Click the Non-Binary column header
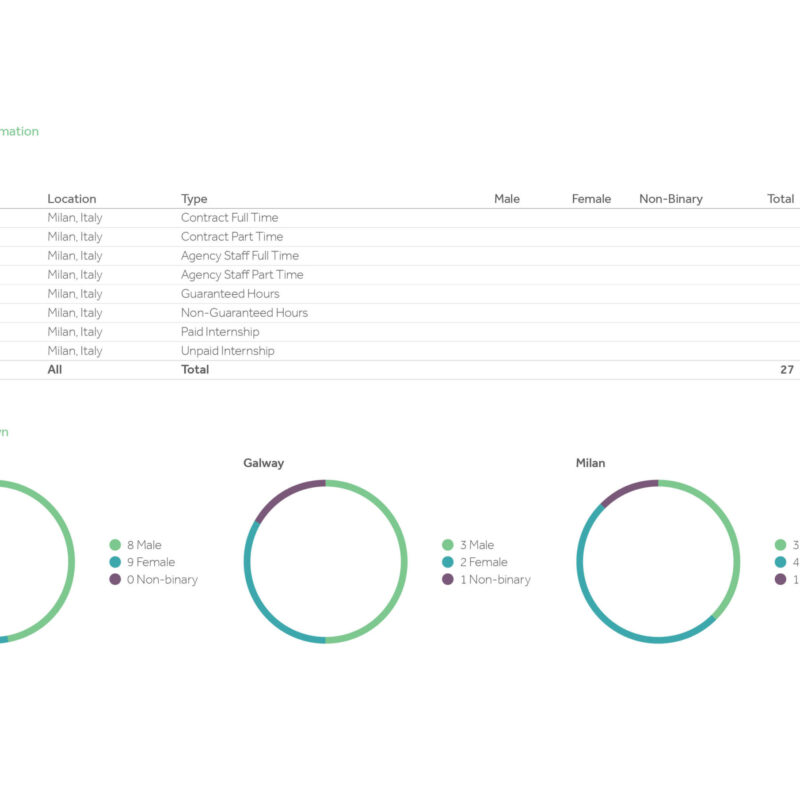The image size is (800, 800). pos(670,199)
